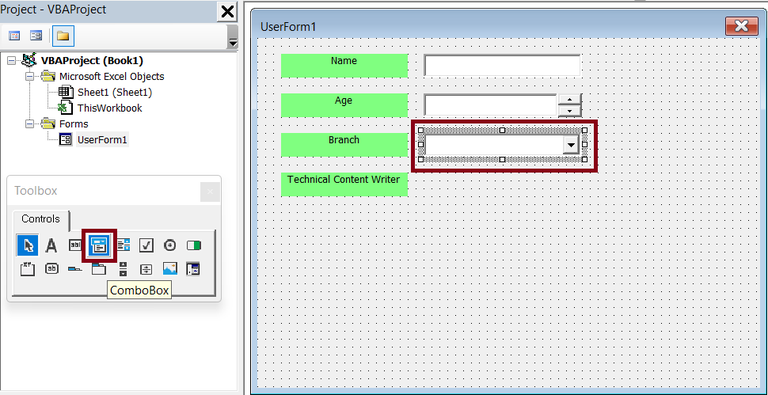The image size is (768, 395).
Task: Switch to the Controls tab in Toolbox
Action: 41,219
